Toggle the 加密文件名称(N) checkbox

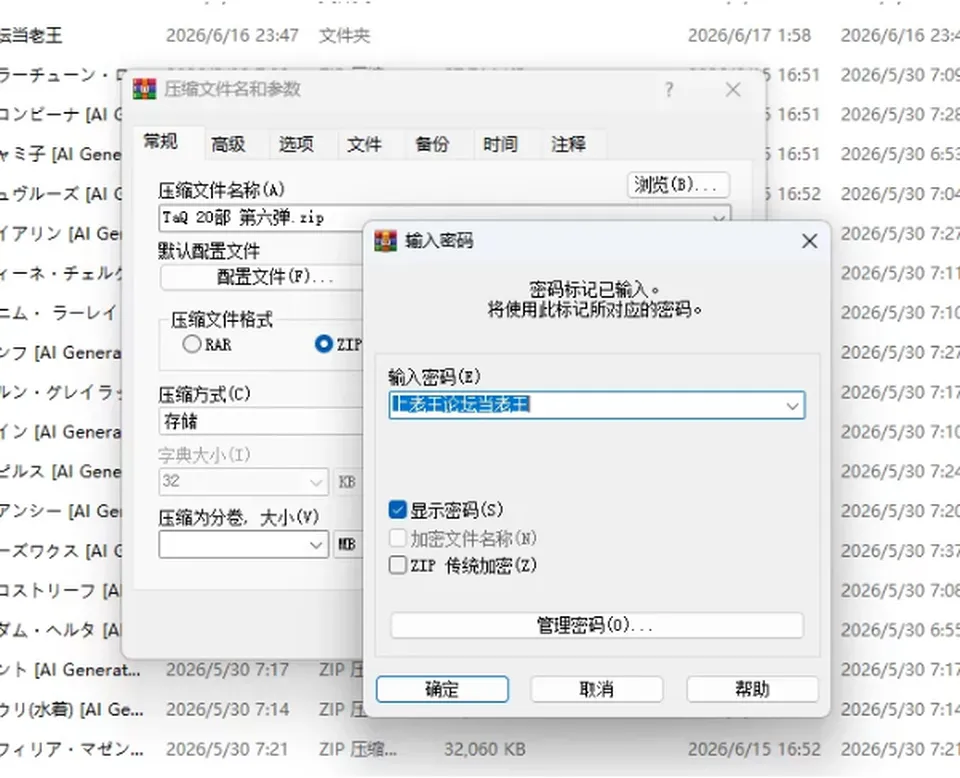tap(397, 538)
